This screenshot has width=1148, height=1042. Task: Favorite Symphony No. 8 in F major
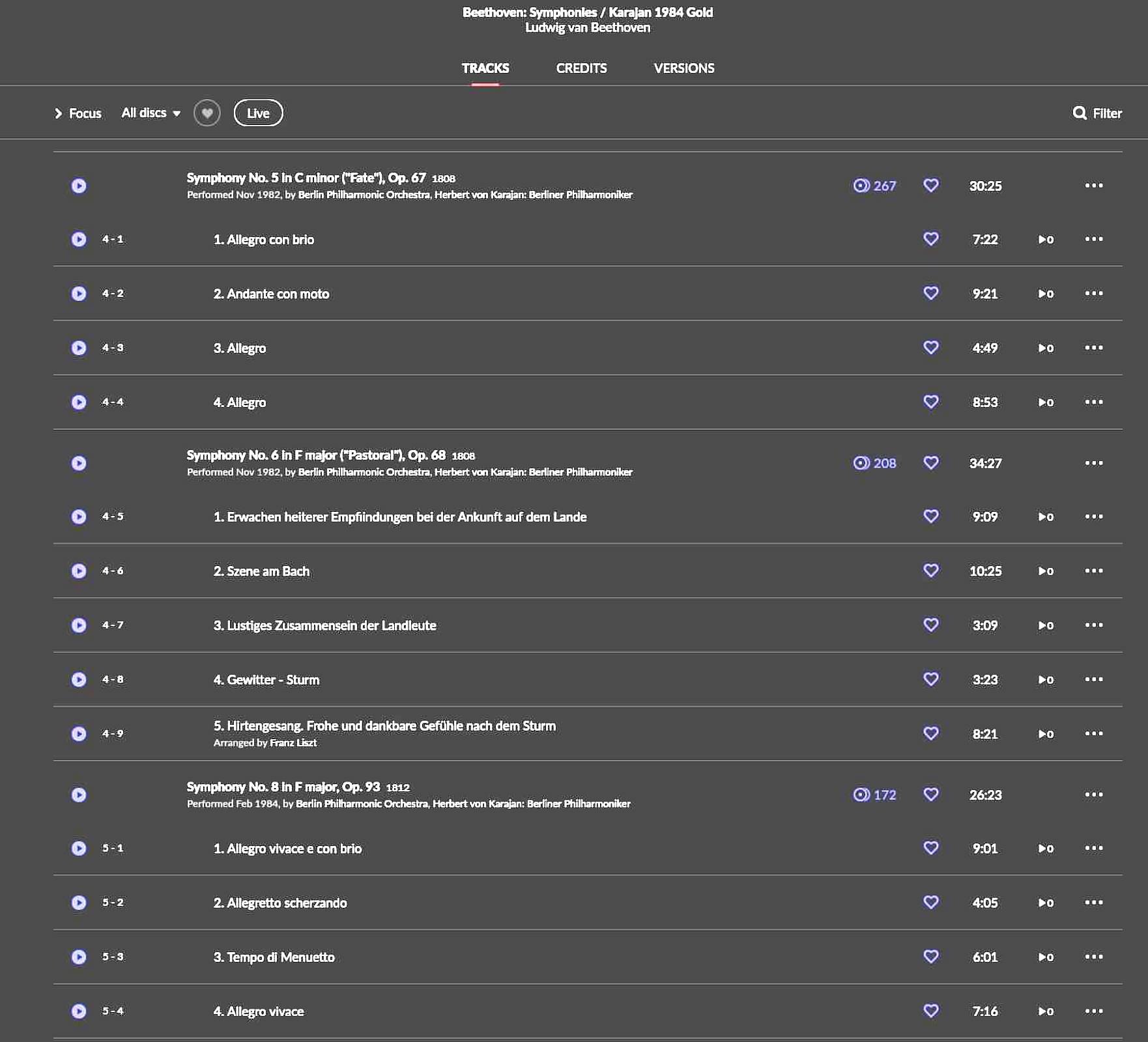931,795
